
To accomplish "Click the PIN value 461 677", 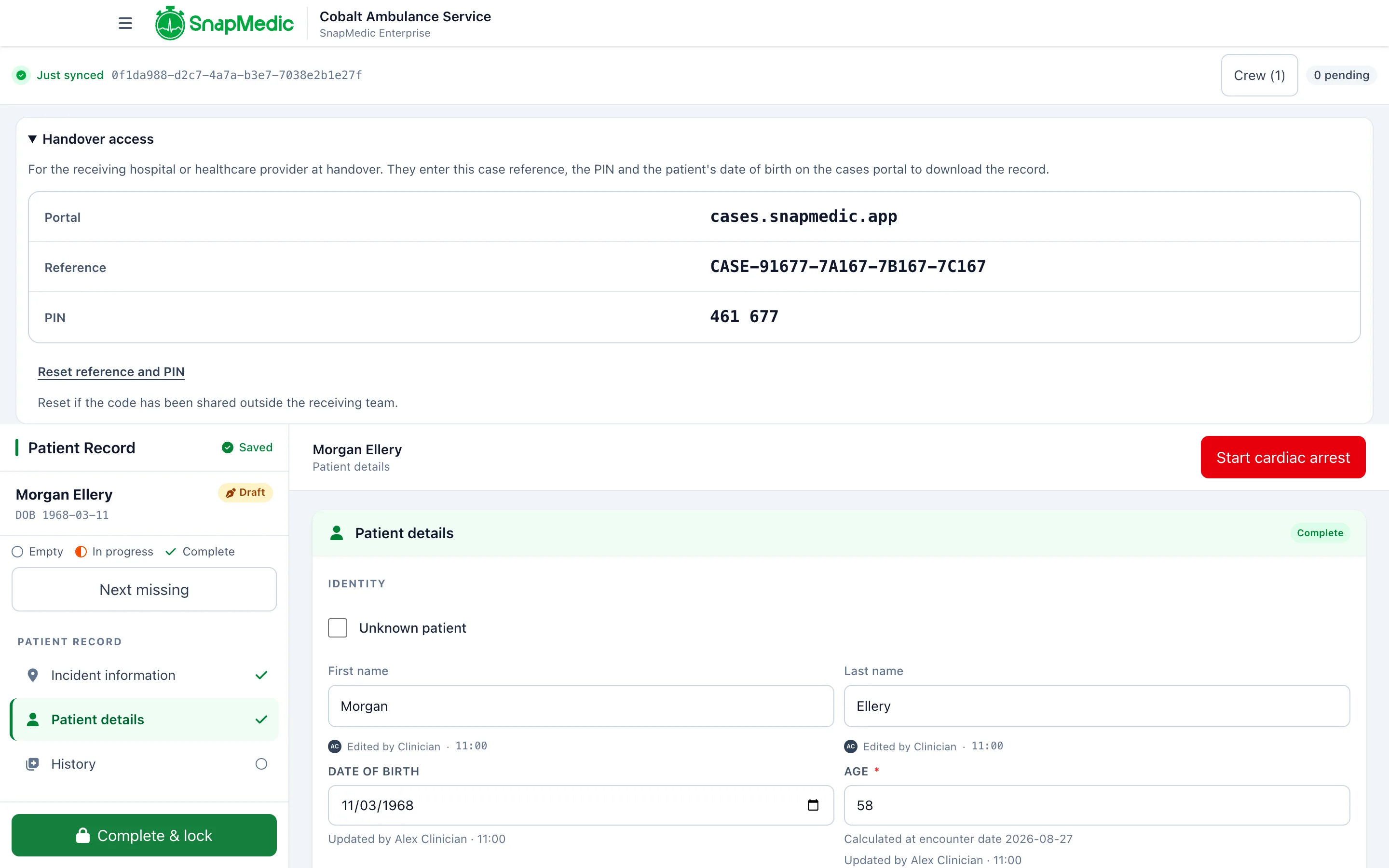I will point(744,316).
